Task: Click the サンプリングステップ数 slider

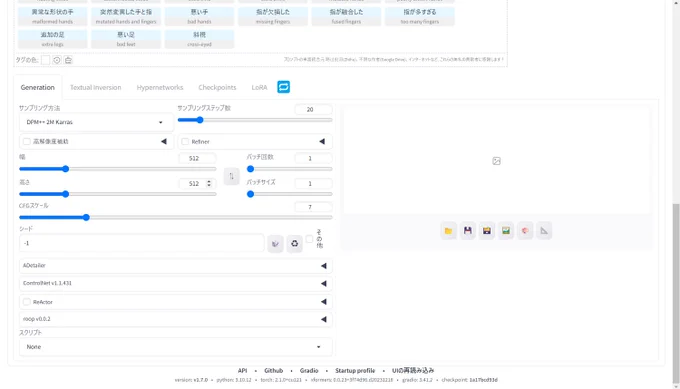Action: pyautogui.click(x=255, y=120)
